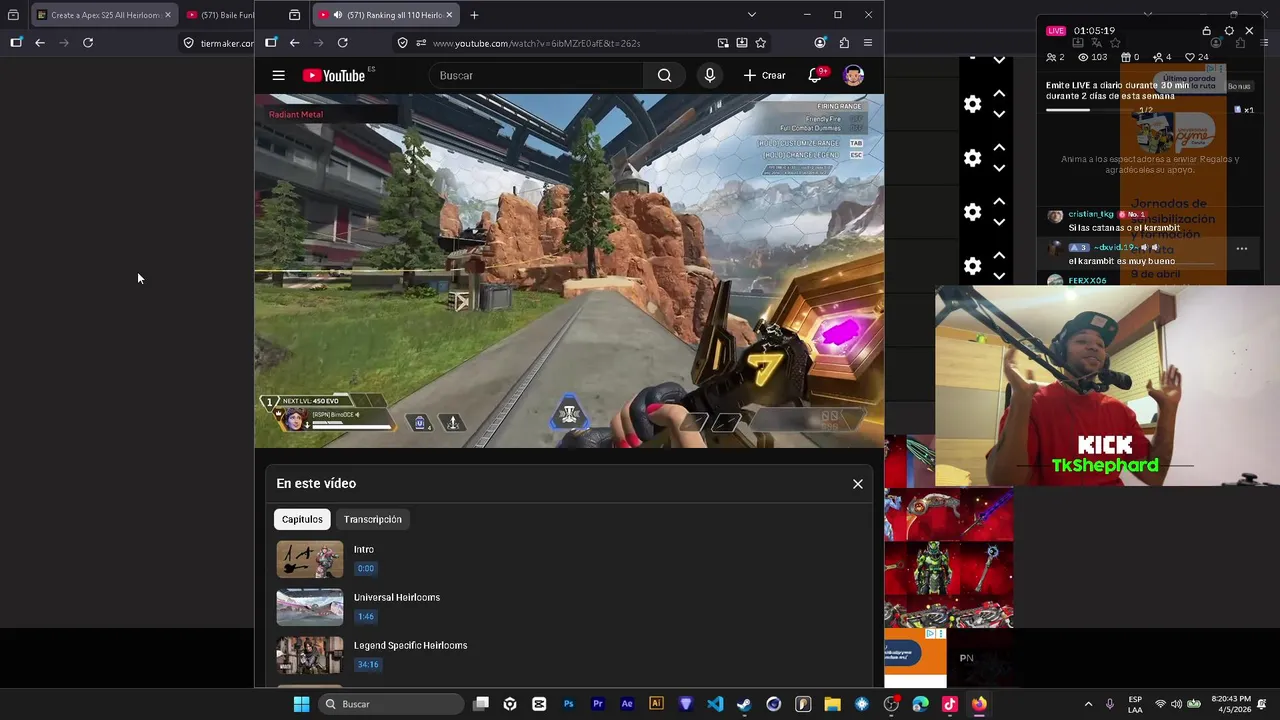This screenshot has height=720, width=1280.
Task: Open a new tab in the YouTube window
Action: tap(474, 15)
